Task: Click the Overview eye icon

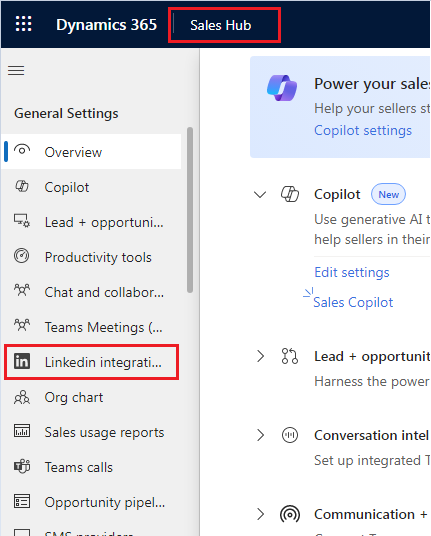Action: click(x=22, y=150)
